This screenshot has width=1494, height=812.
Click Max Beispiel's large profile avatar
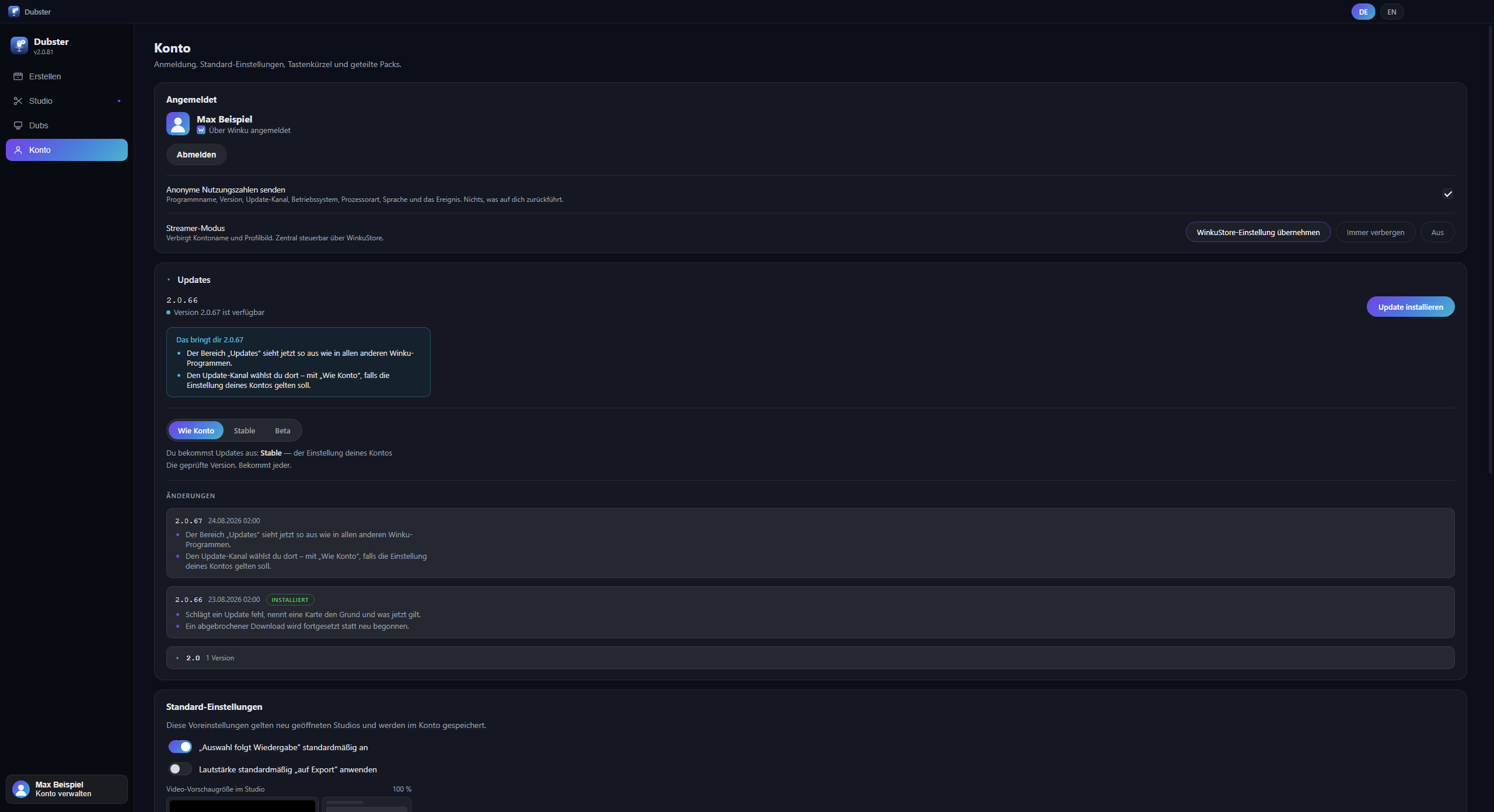(178, 124)
